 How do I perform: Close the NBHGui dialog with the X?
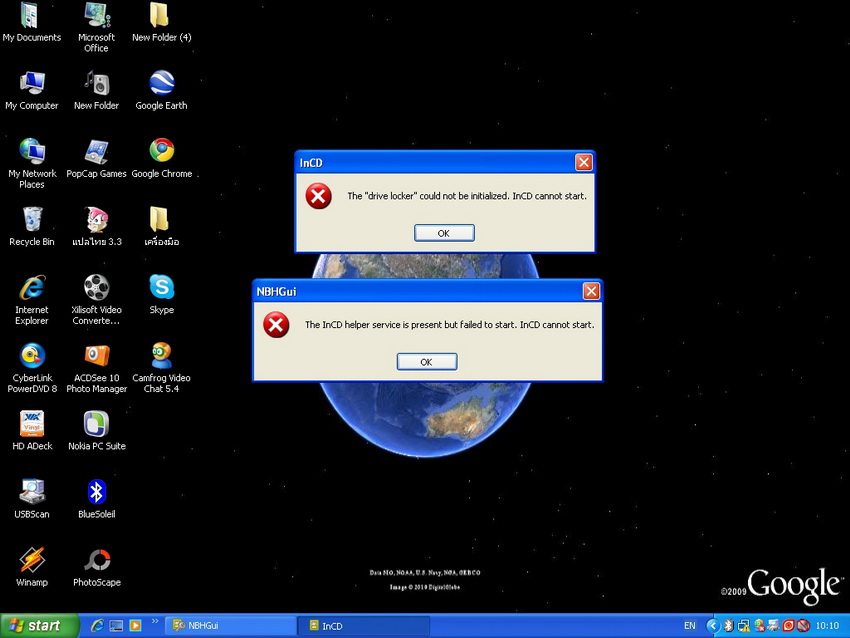591,291
